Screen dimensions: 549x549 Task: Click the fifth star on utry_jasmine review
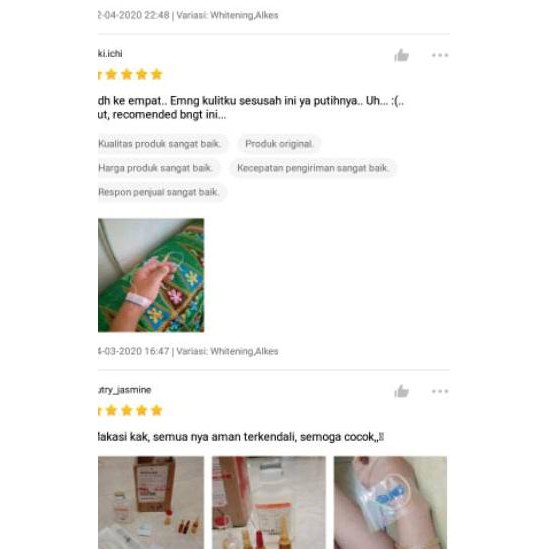tap(157, 410)
